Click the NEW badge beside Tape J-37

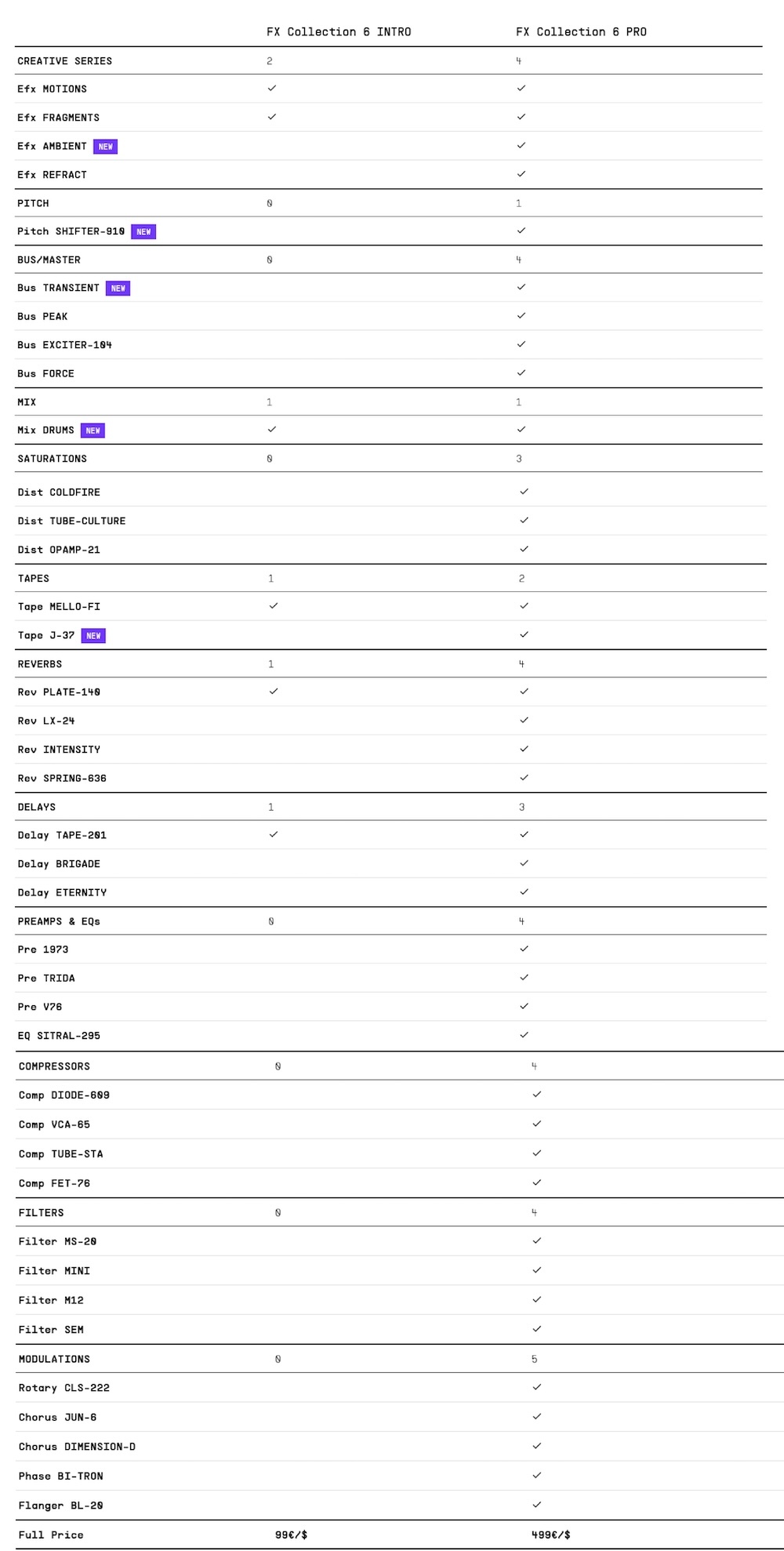click(93, 636)
